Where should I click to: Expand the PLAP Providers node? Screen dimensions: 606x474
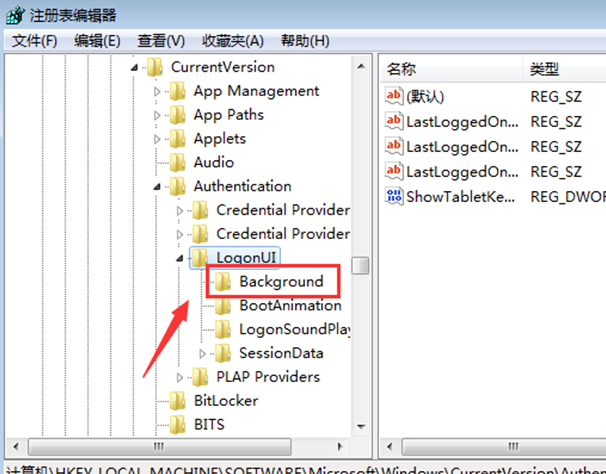[x=180, y=378]
